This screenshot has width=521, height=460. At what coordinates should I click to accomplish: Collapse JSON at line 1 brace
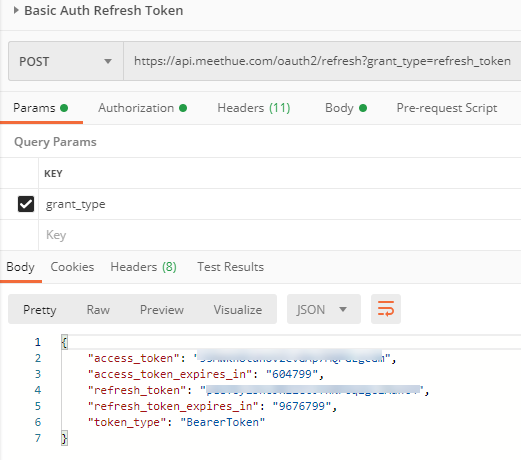[64, 342]
